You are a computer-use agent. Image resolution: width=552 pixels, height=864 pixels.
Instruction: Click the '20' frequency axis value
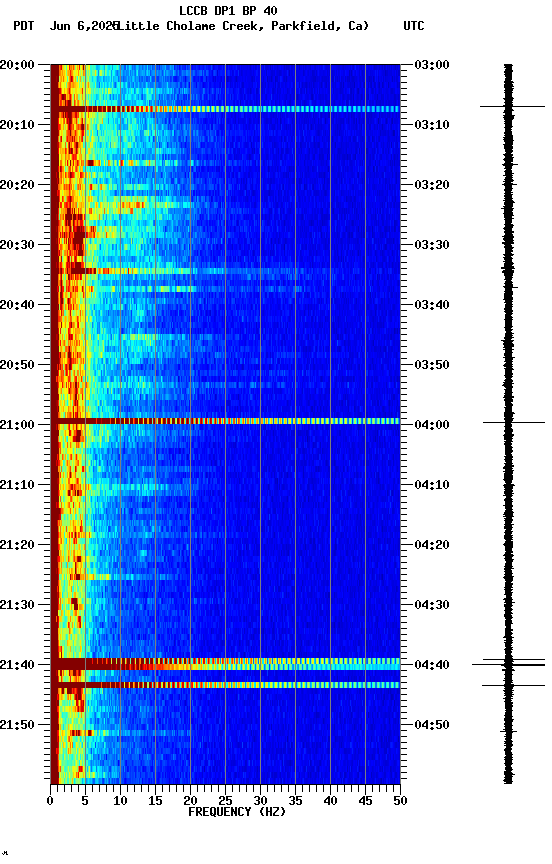click(x=190, y=801)
